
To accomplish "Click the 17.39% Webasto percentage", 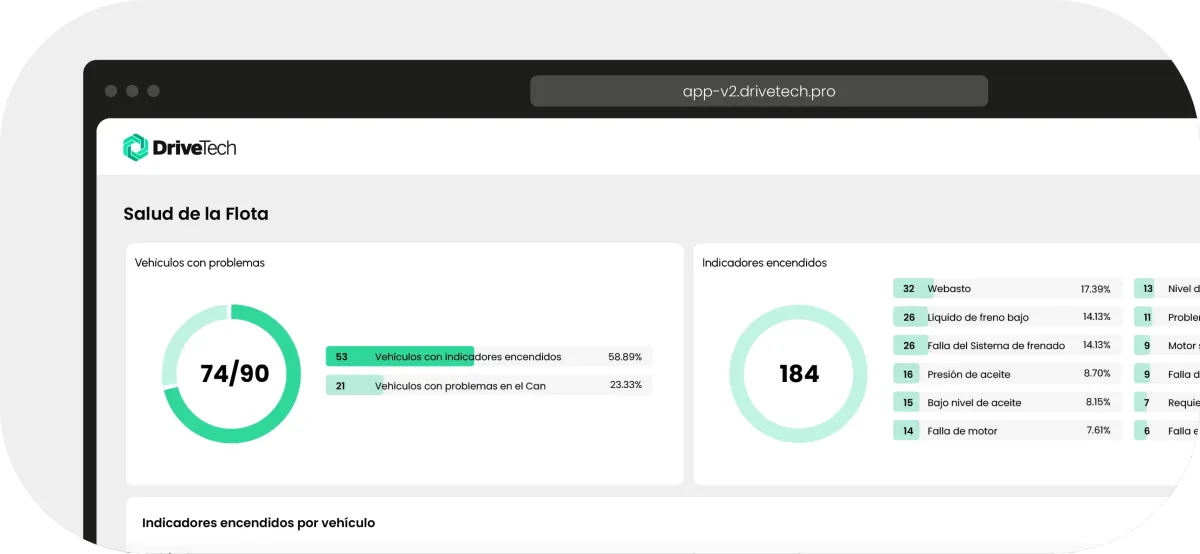I will coord(1095,289).
